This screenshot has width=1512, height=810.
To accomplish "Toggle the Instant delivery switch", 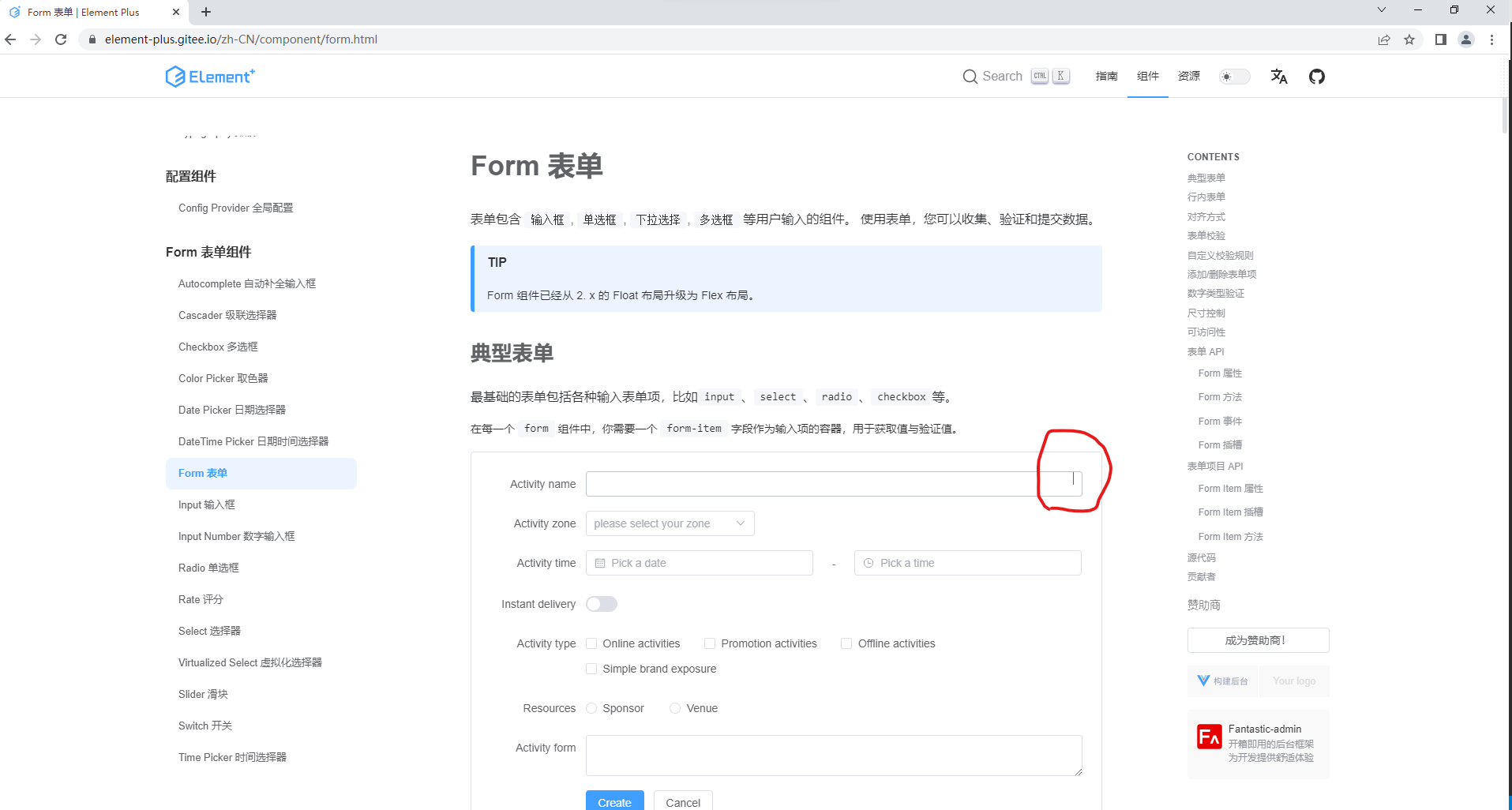I will point(602,604).
